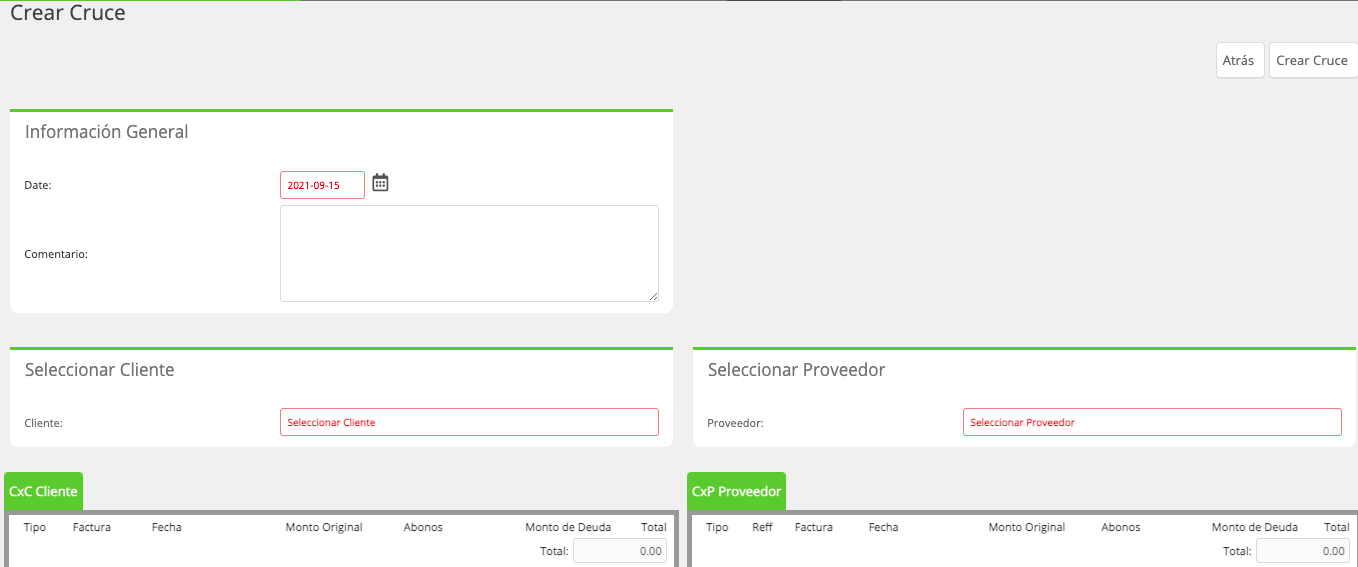
Task: Click the Monto Original header in CxP table
Action: pos(1027,527)
